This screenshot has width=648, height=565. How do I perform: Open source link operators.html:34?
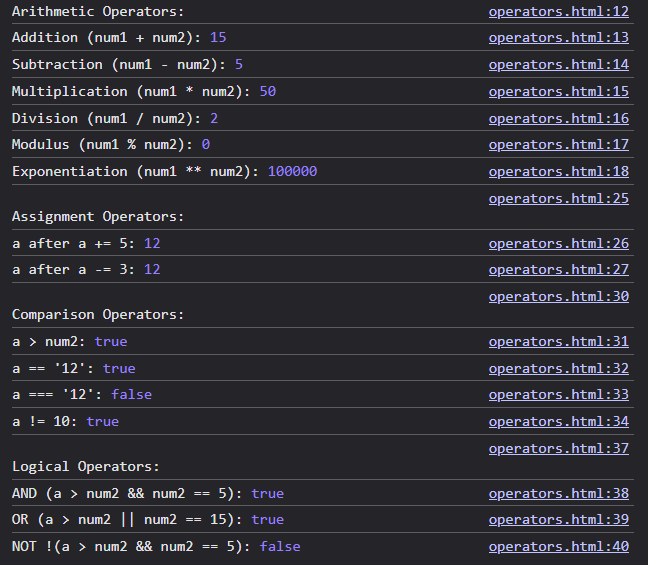click(559, 422)
